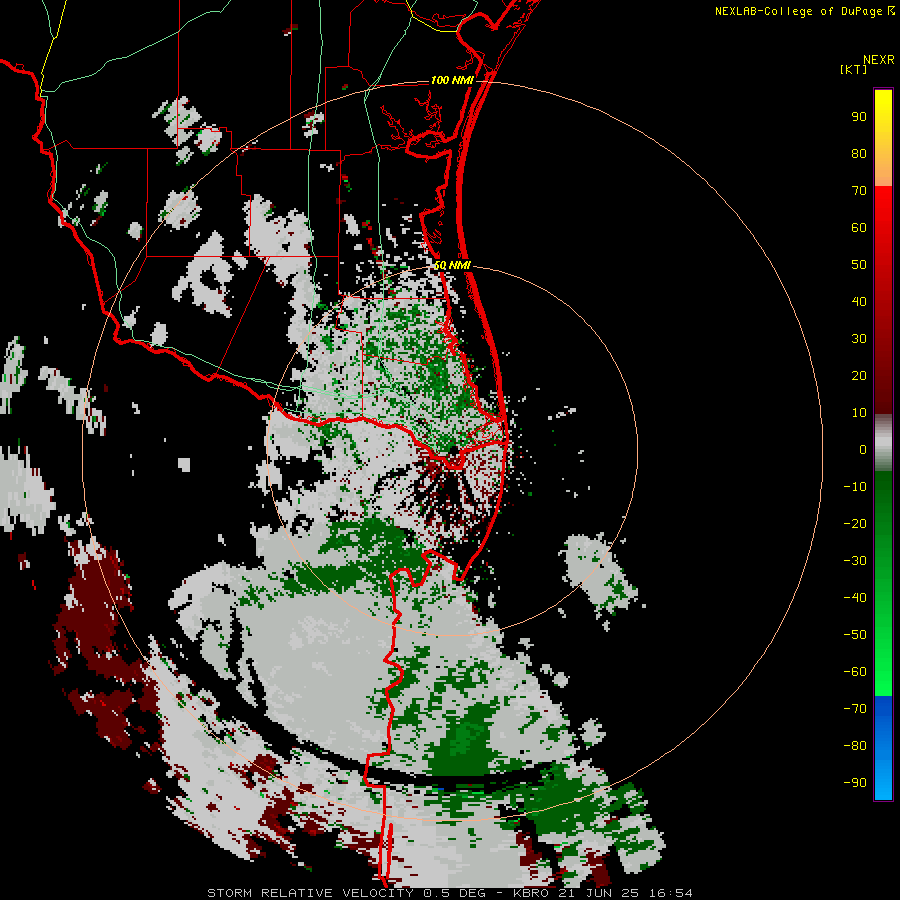The image size is (900, 900).
Task: Click the 60 knot scale value
Action: (x=859, y=227)
